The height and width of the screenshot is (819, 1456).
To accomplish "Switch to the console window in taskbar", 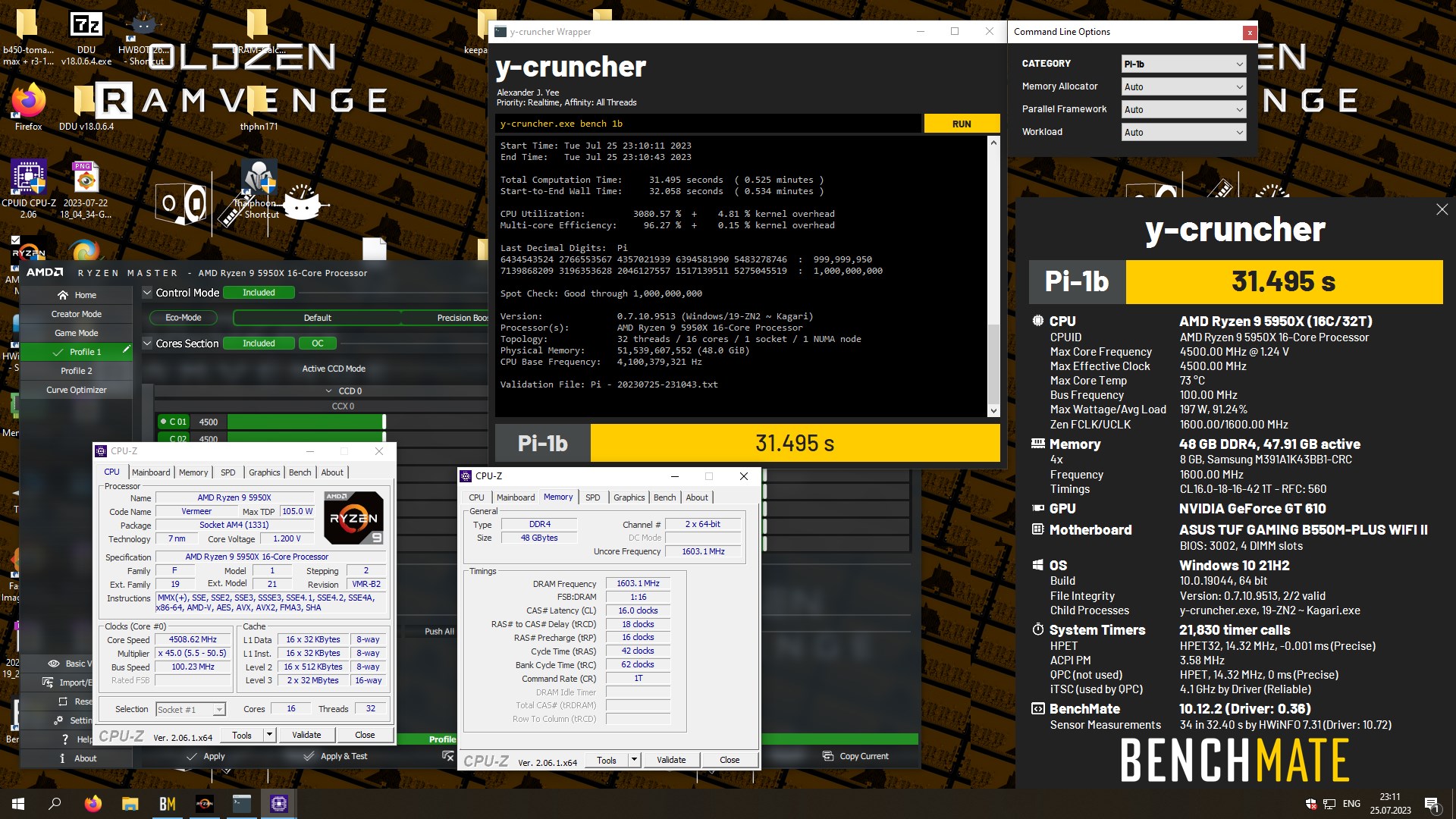I will point(241,804).
